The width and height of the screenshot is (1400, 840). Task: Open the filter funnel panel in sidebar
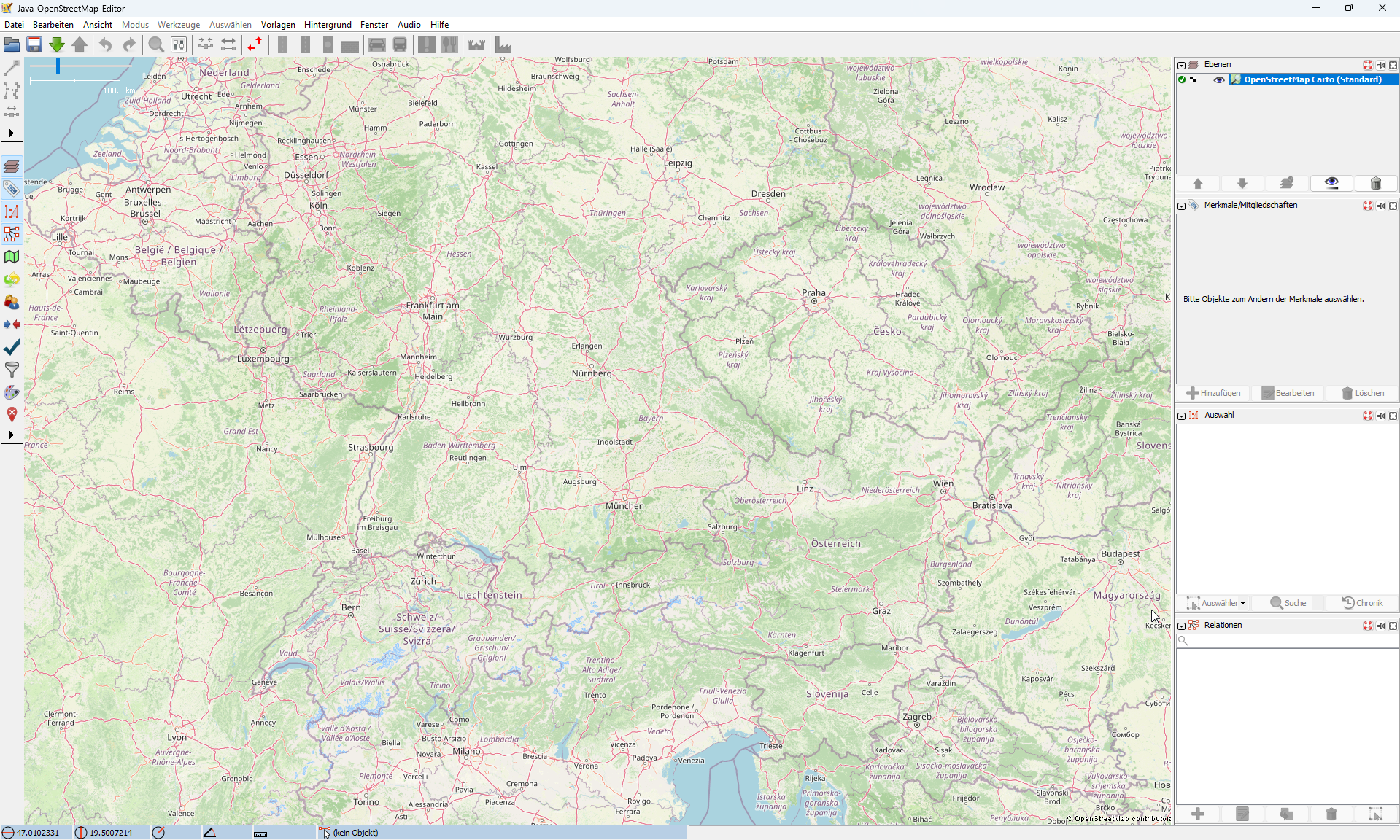click(12, 370)
